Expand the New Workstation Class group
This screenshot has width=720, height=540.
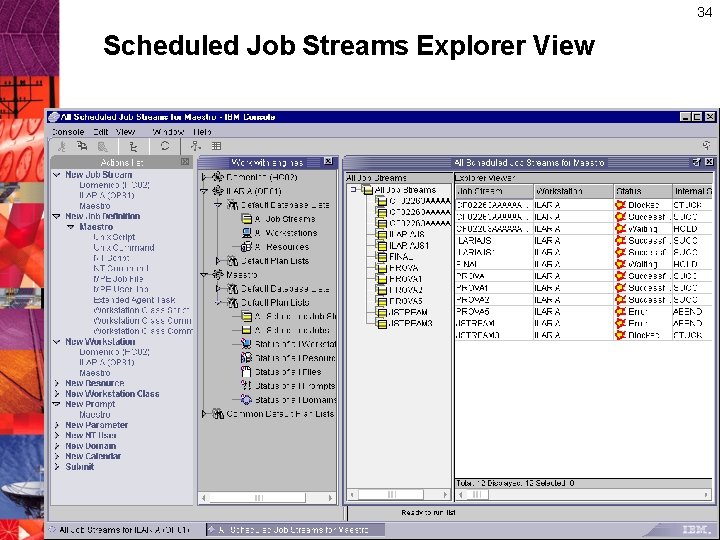(x=57, y=394)
